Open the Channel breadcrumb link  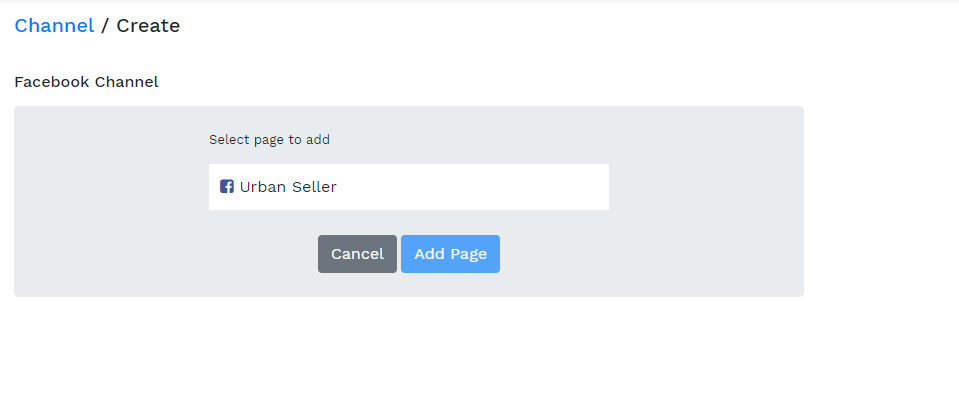54,26
